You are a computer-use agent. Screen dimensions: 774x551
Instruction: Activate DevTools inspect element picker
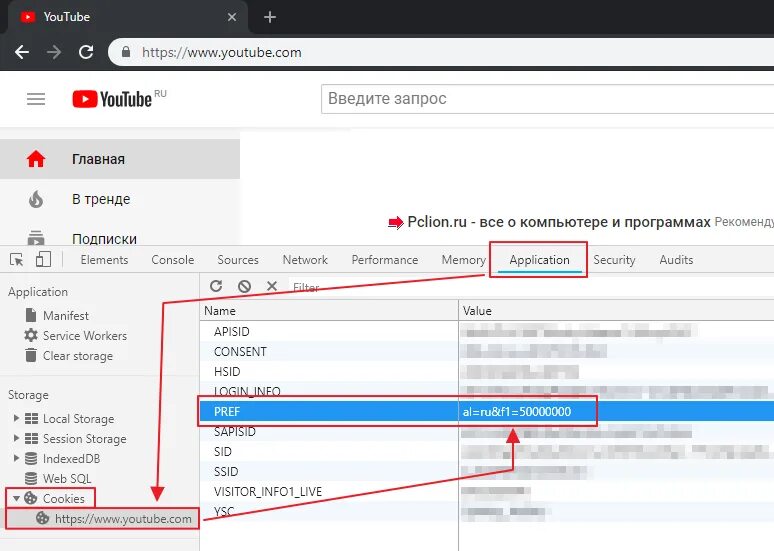(16, 260)
